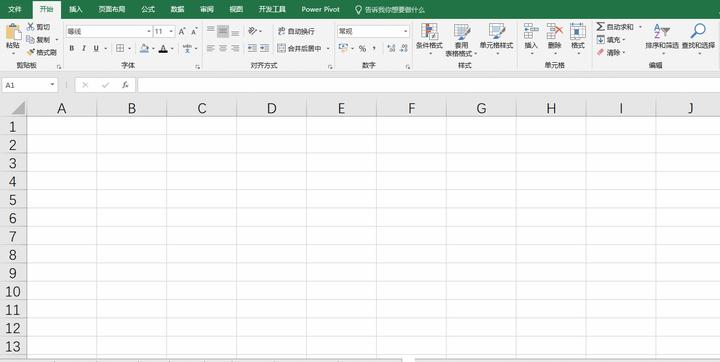Click the font color red A swatch

(x=163, y=48)
